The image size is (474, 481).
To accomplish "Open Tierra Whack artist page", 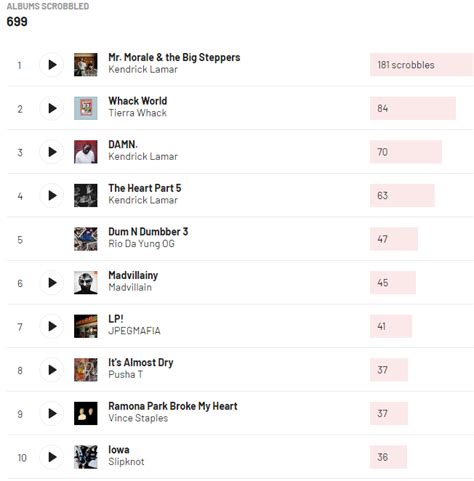I will [x=137, y=113].
